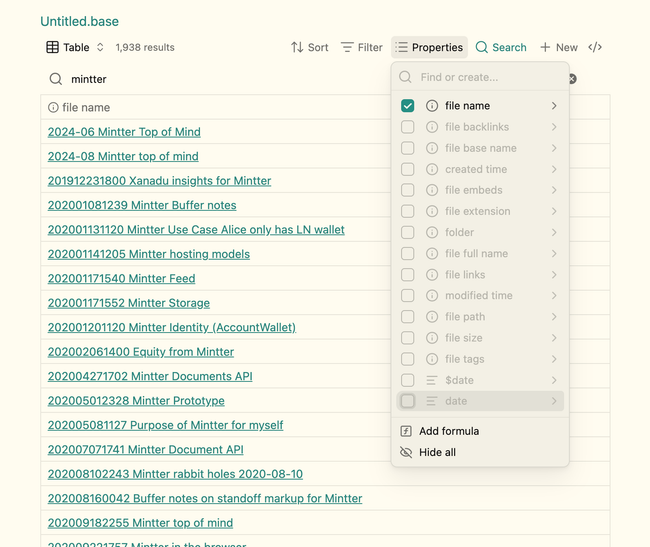Open 202007071741 Mintter Document API
Image resolution: width=650 pixels, height=547 pixels.
pyautogui.click(x=146, y=450)
